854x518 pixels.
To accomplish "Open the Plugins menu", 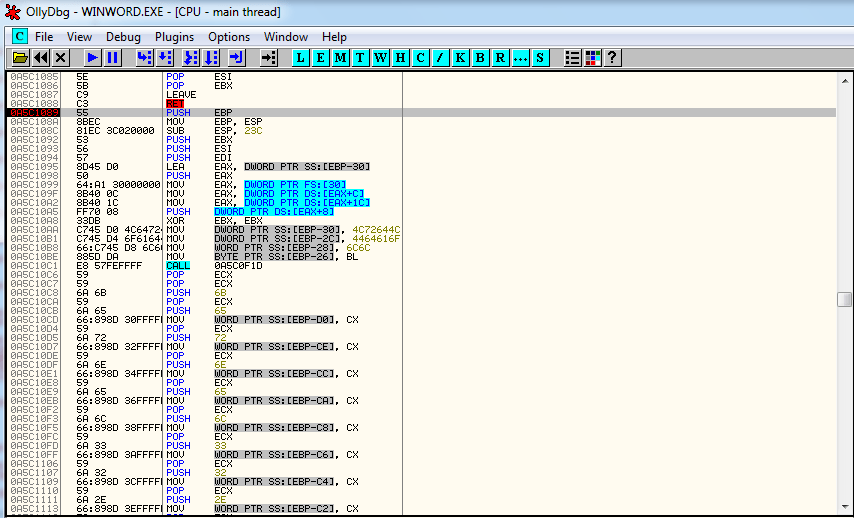I will [x=174, y=37].
